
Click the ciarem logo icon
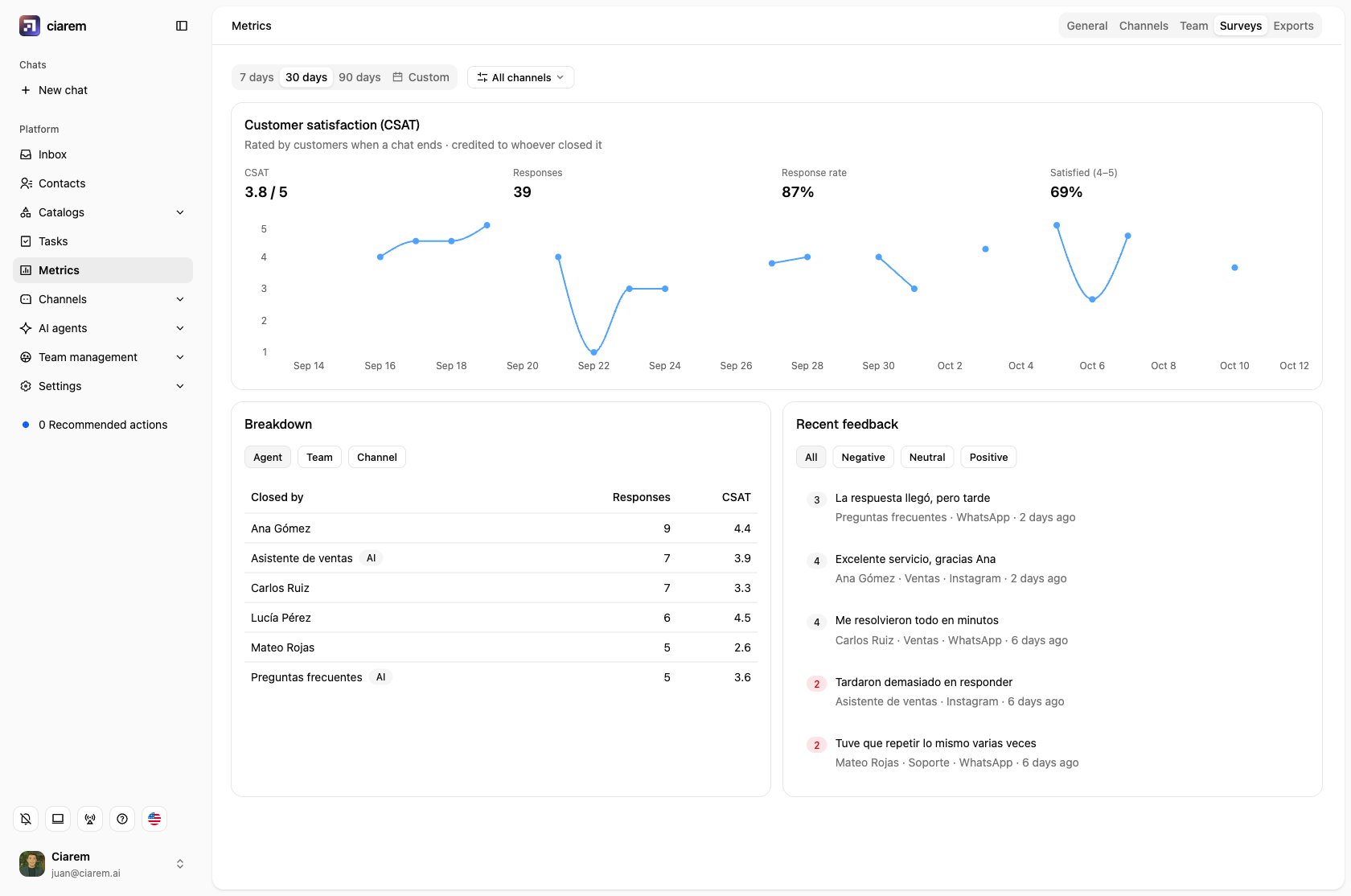30,26
